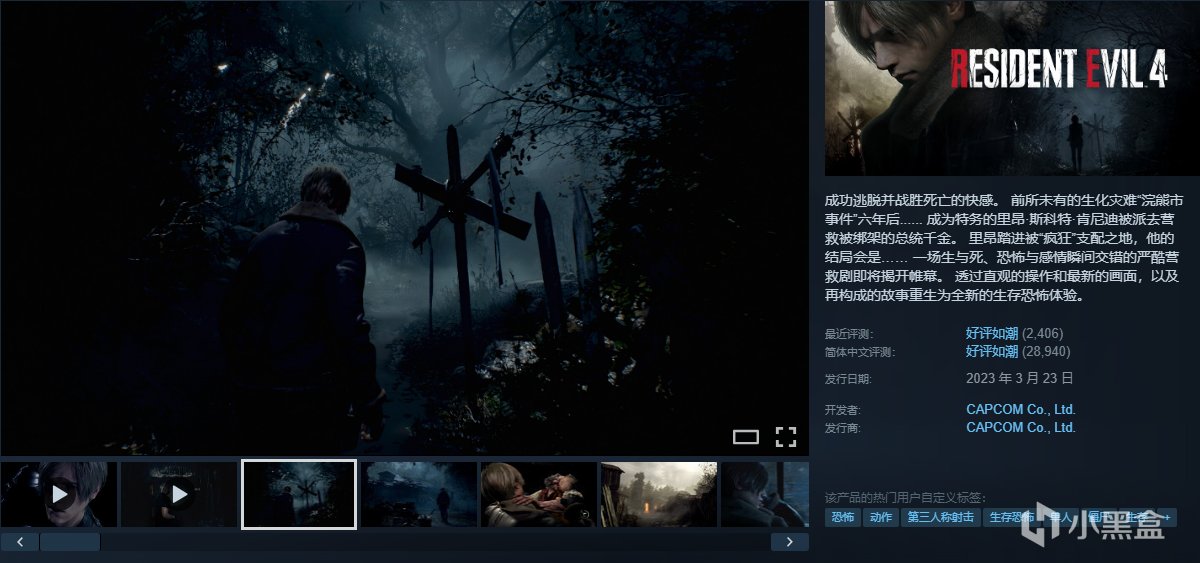Select the 第三人称射击 tag
This screenshot has height=563, width=1200.
tap(940, 517)
